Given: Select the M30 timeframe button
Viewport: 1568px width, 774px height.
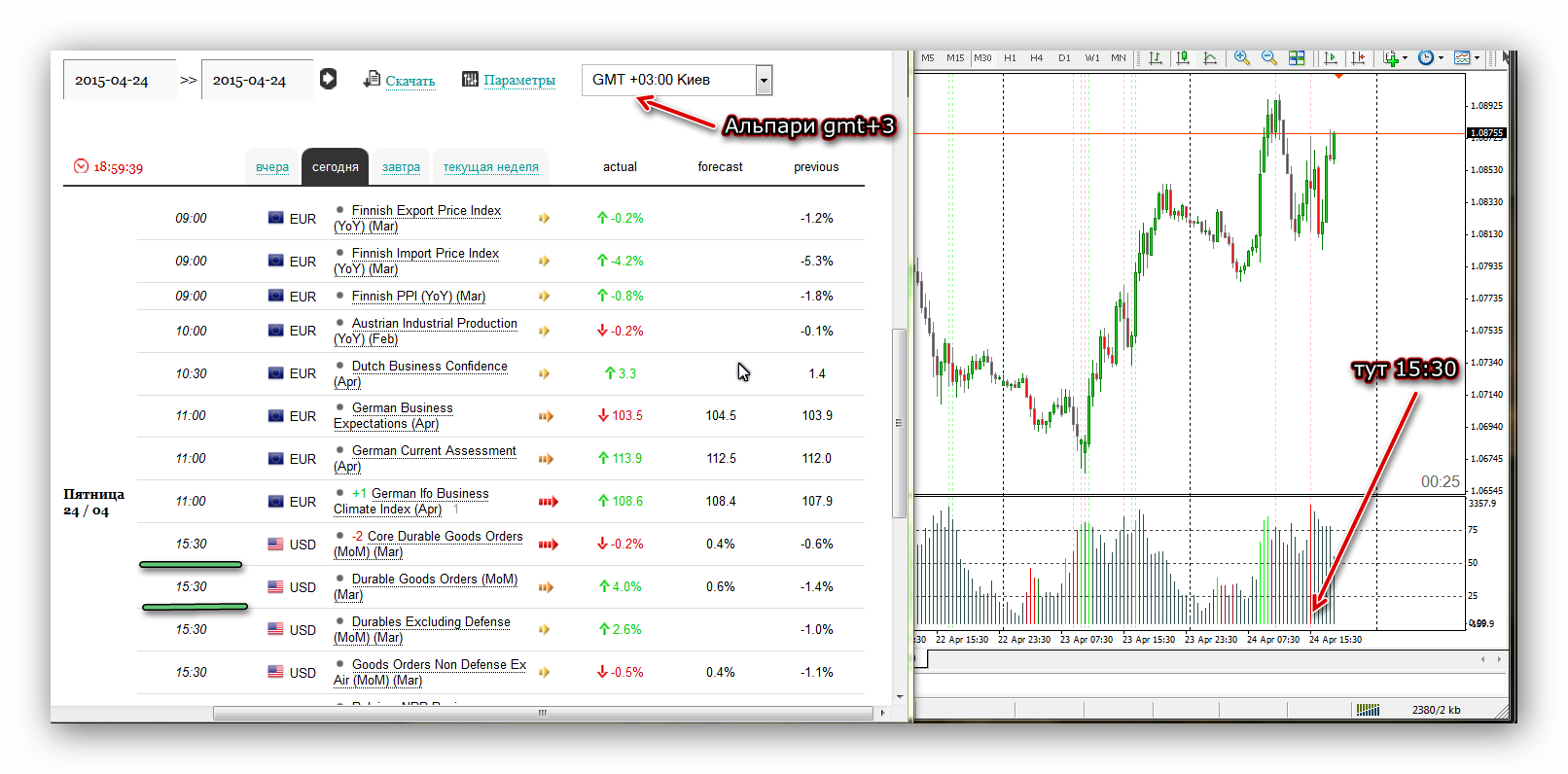Looking at the screenshot, I should (982, 58).
